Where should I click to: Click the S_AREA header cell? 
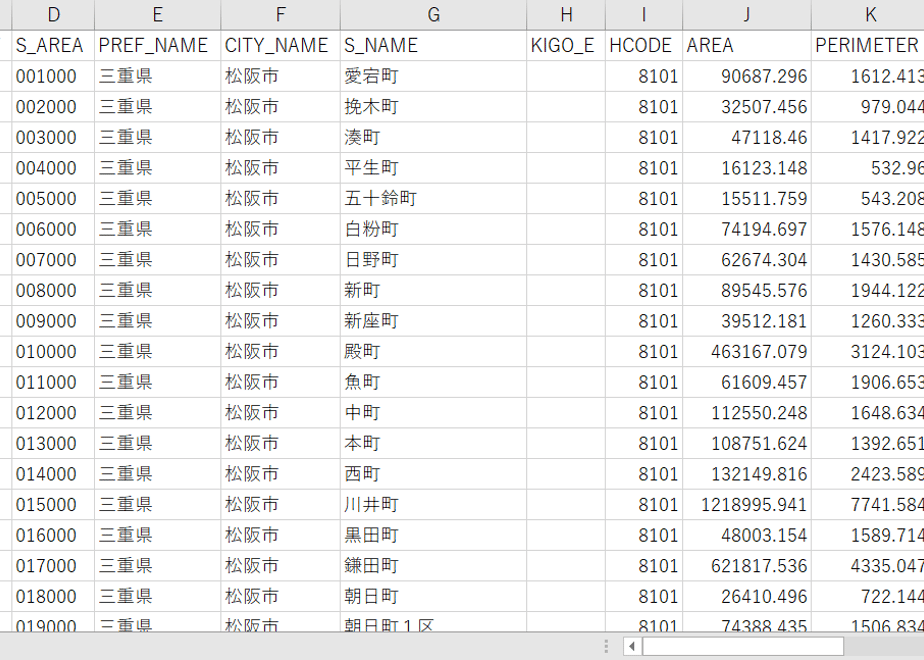(x=53, y=45)
